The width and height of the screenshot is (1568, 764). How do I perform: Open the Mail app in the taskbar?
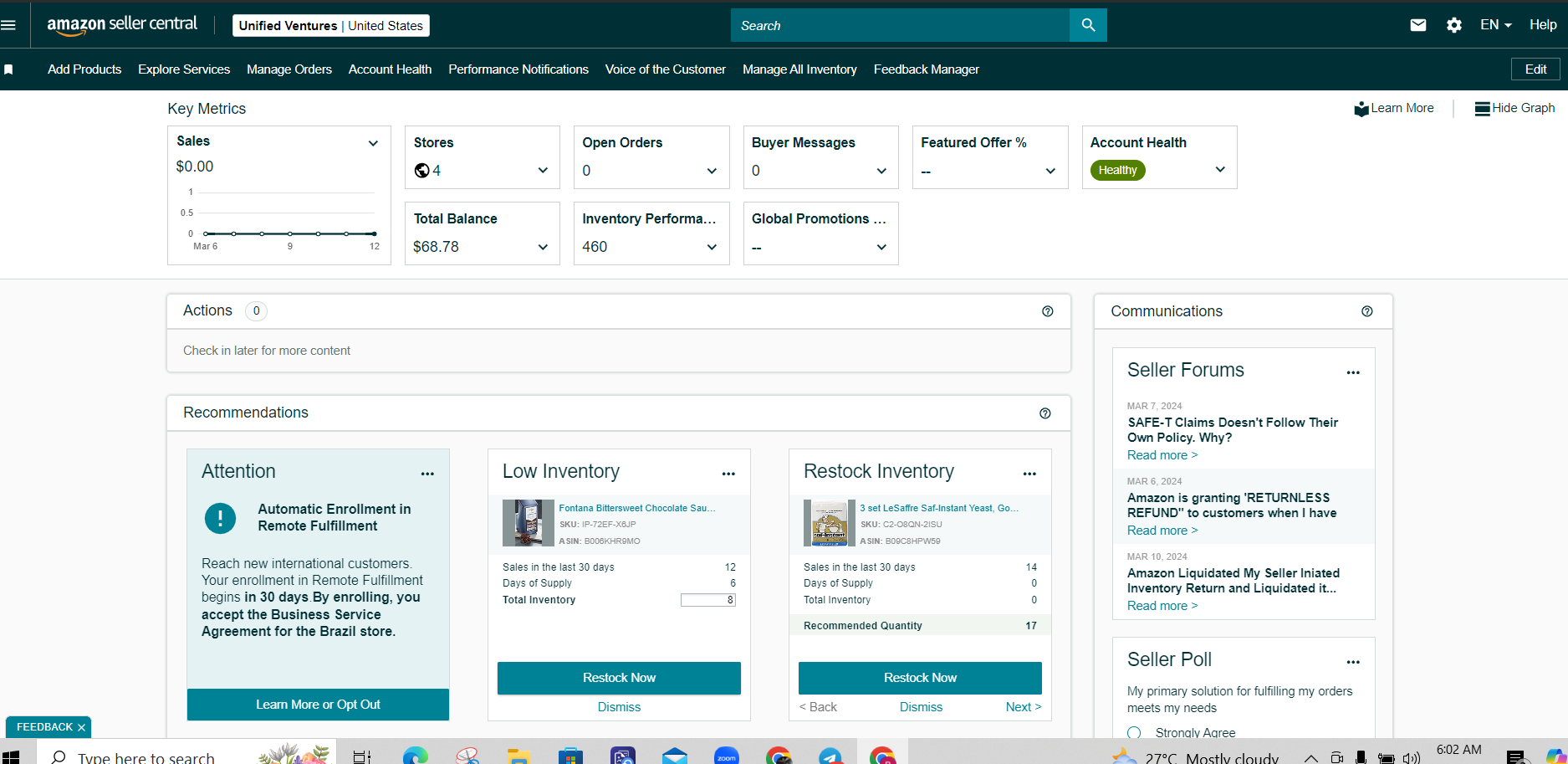point(675,756)
